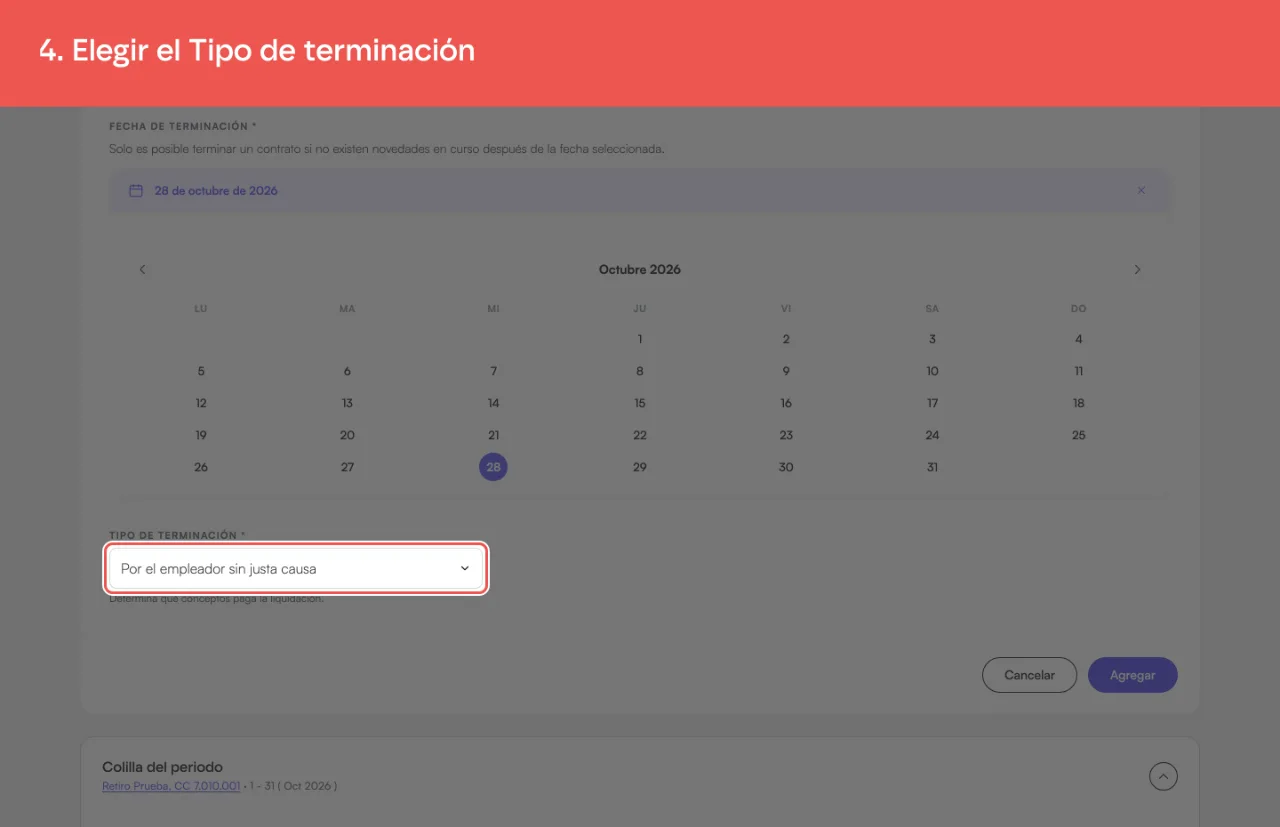This screenshot has width=1280, height=827.
Task: Select day 11 in October calendar
Action: pos(1078,371)
